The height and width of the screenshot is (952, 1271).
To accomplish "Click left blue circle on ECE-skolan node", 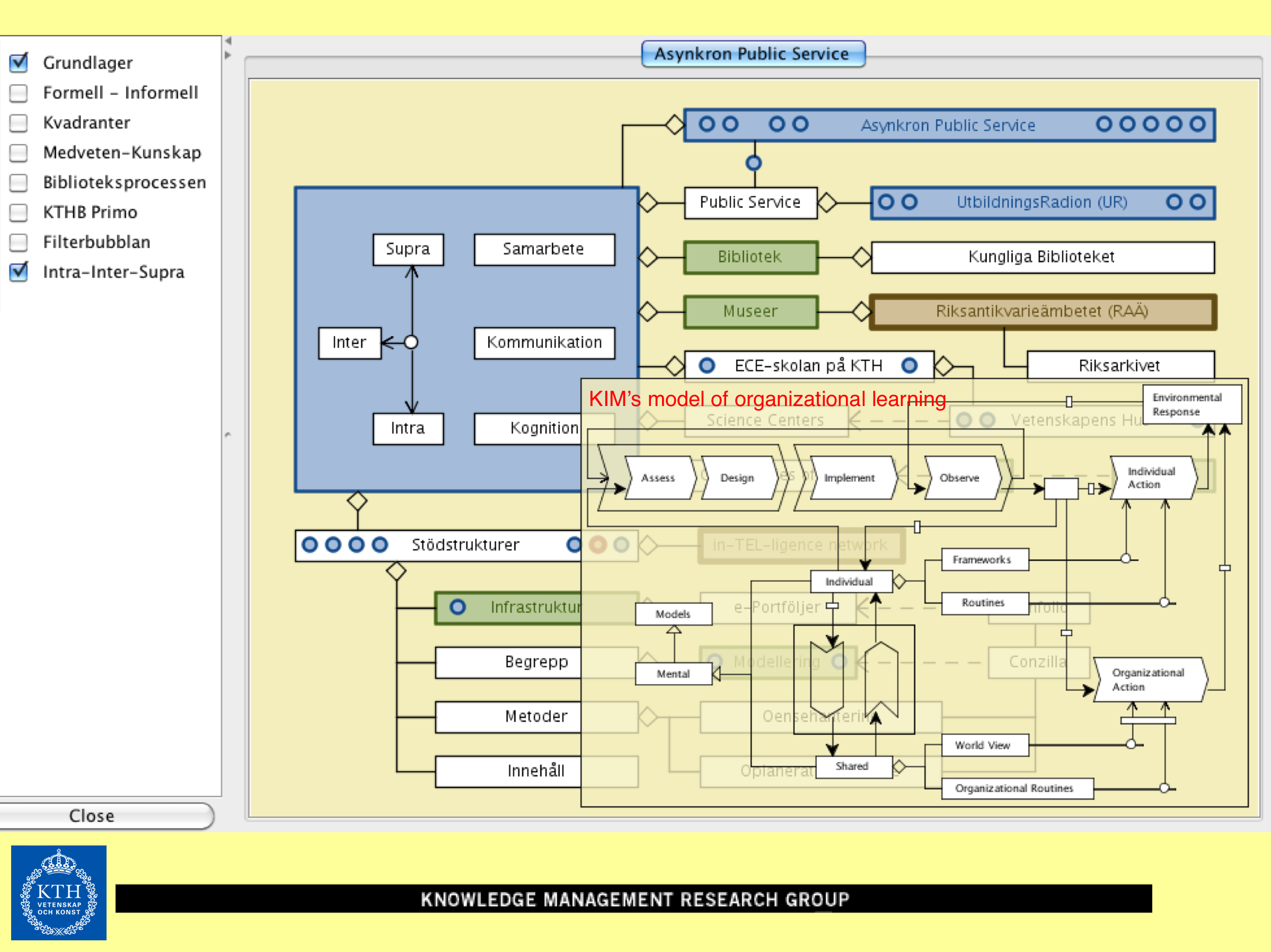I will [707, 365].
